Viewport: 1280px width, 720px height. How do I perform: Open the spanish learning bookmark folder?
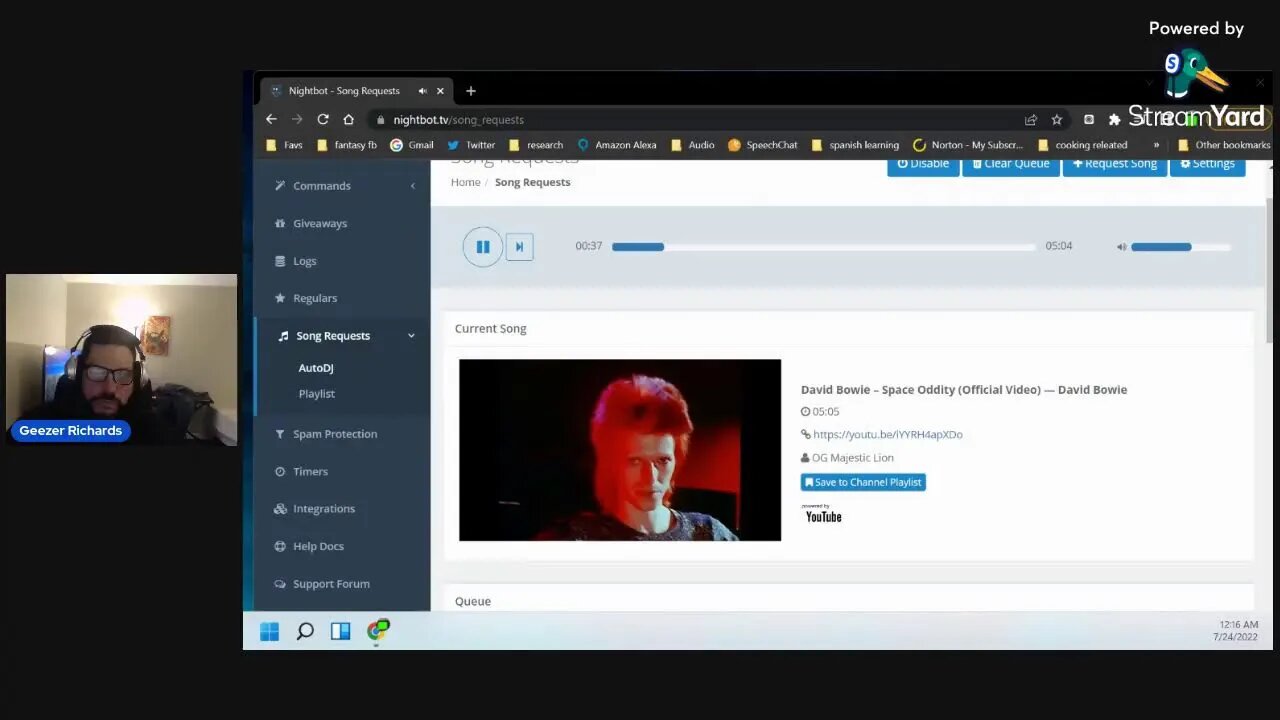(855, 145)
